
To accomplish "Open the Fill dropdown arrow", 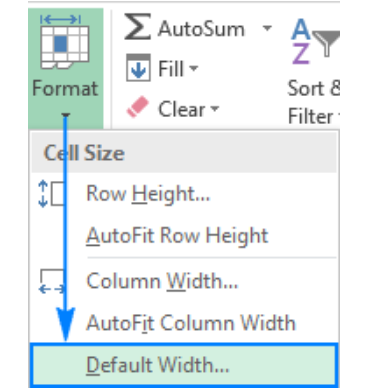I will click(x=193, y=68).
